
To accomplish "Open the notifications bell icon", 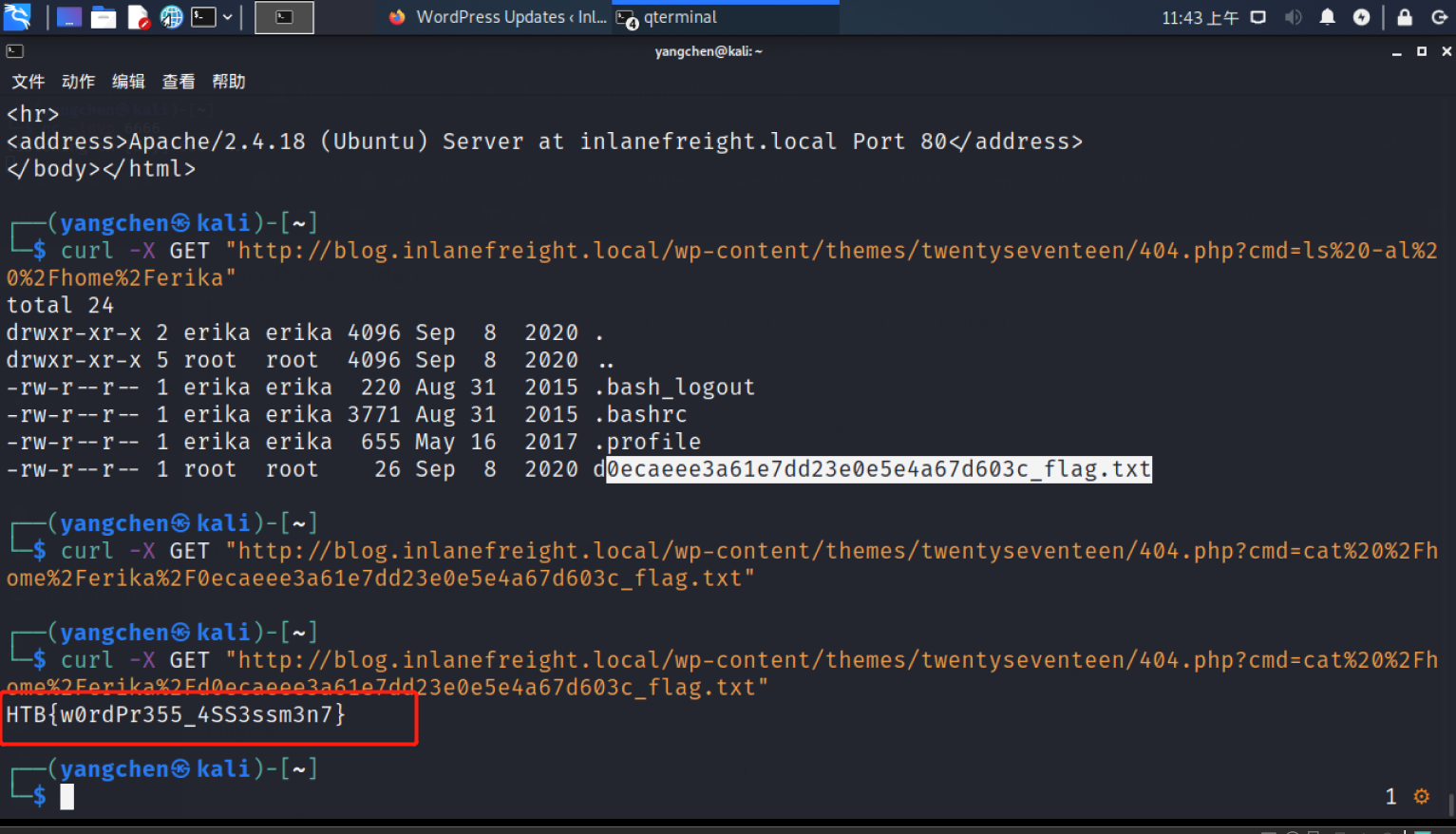I will coord(1328,17).
